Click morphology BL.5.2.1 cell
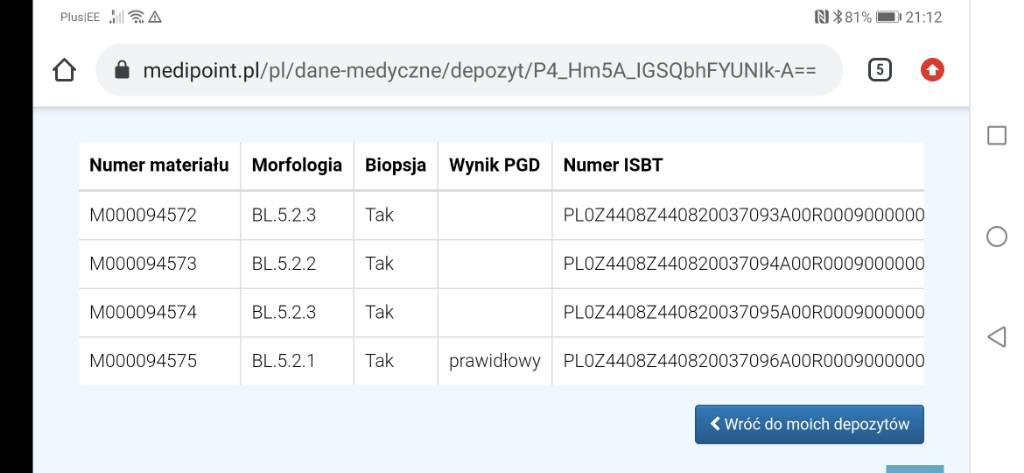 [x=284, y=361]
